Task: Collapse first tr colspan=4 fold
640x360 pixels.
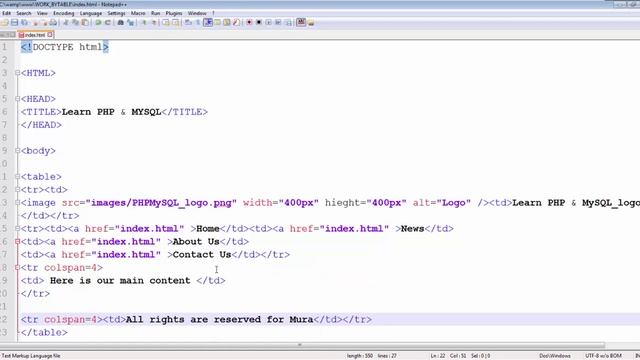Action: click(x=17, y=268)
